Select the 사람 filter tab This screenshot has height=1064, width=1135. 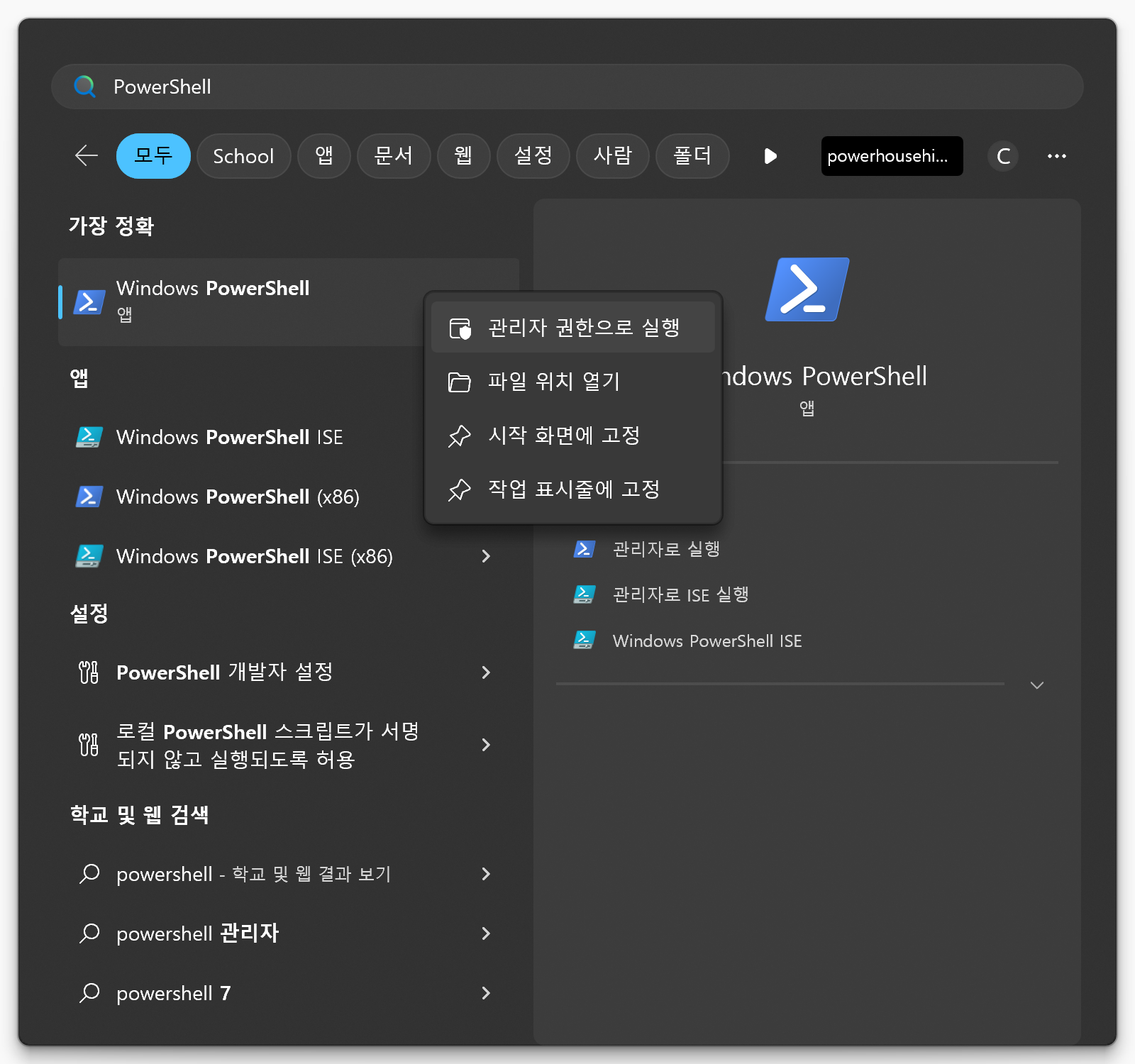coord(612,156)
